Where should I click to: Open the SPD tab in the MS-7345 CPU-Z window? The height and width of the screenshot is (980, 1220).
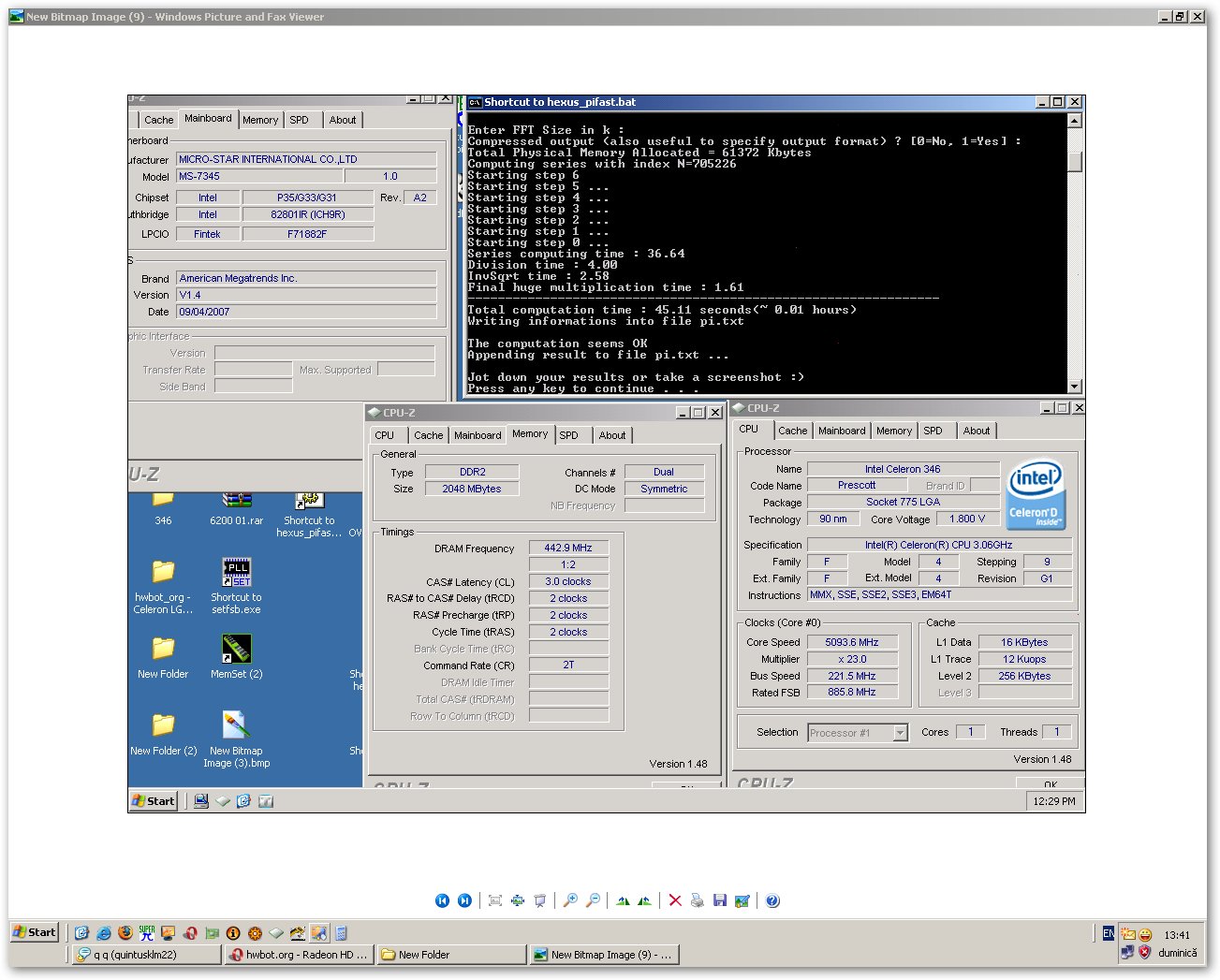(299, 120)
